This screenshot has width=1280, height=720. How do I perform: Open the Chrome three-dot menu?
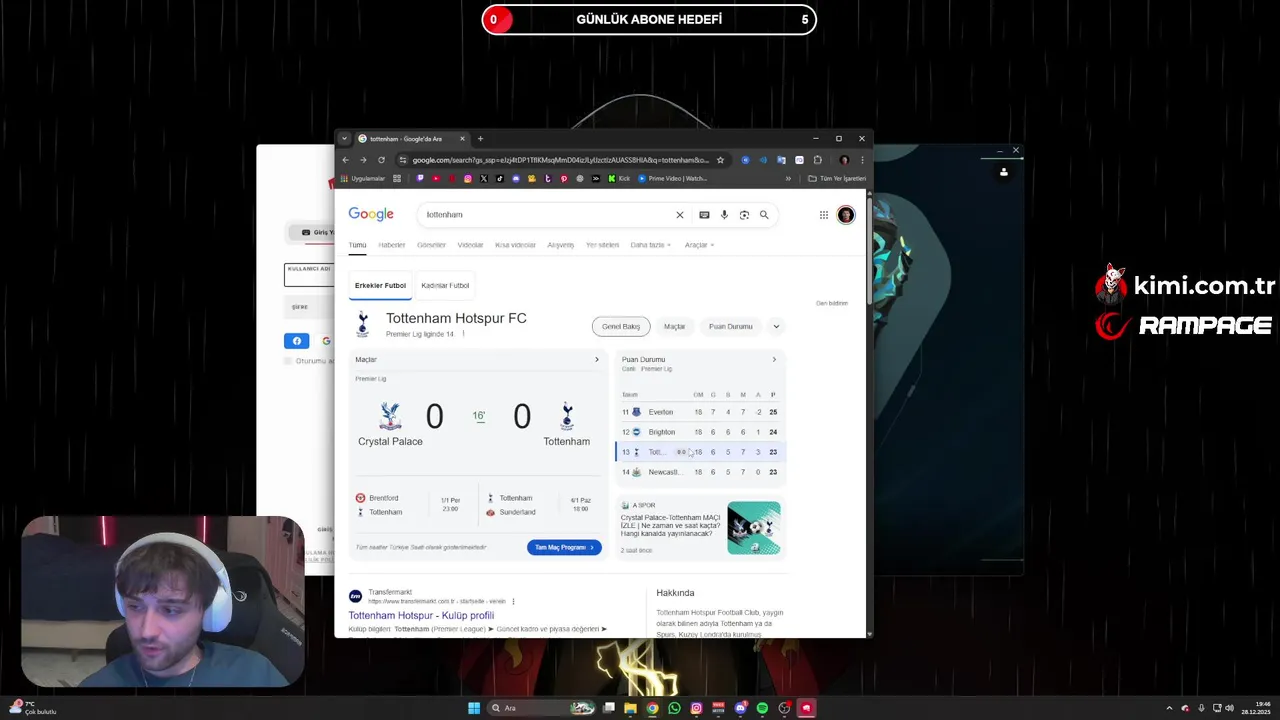click(x=862, y=160)
